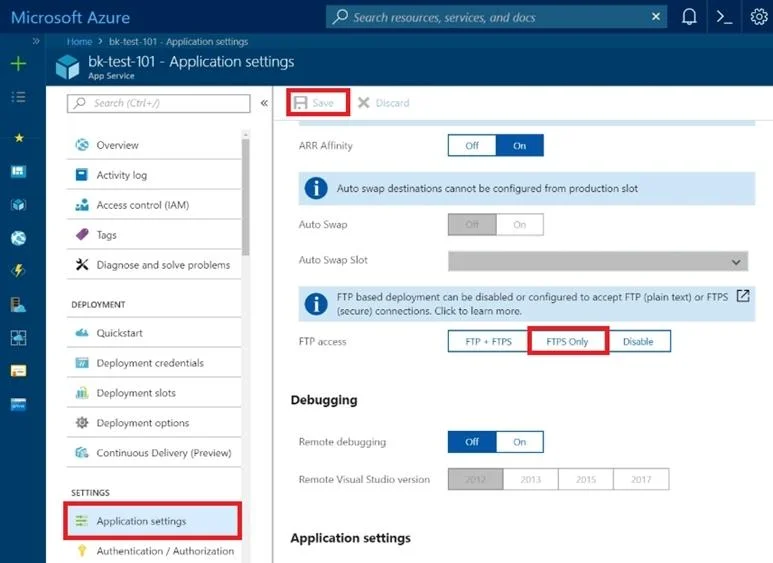Turn Remote debugging Off
773x563 pixels.
[472, 442]
